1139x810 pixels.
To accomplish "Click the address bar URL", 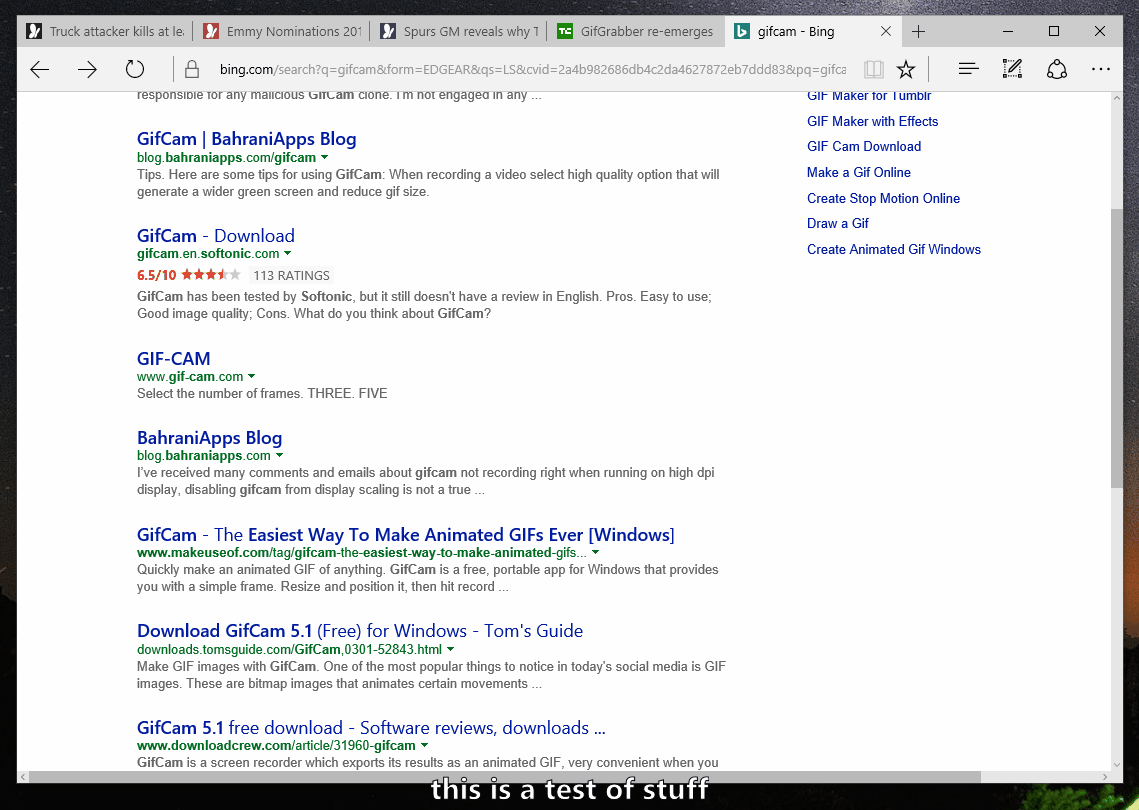I will (x=532, y=70).
